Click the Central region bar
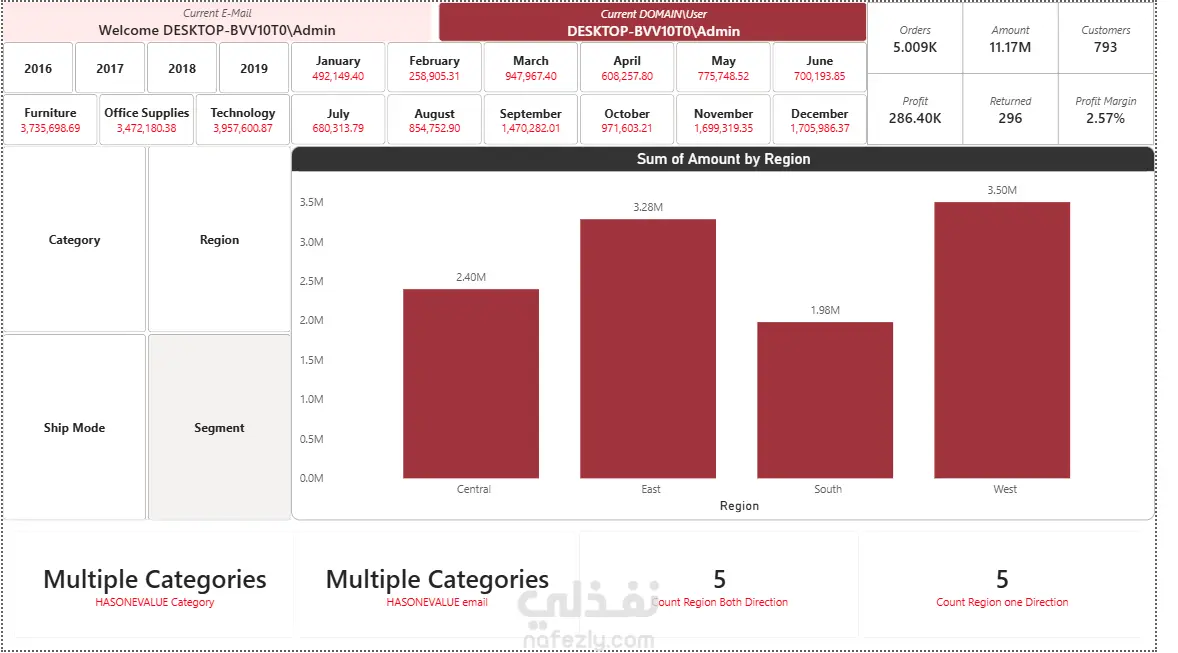This screenshot has width=1178, height=653. [471, 383]
